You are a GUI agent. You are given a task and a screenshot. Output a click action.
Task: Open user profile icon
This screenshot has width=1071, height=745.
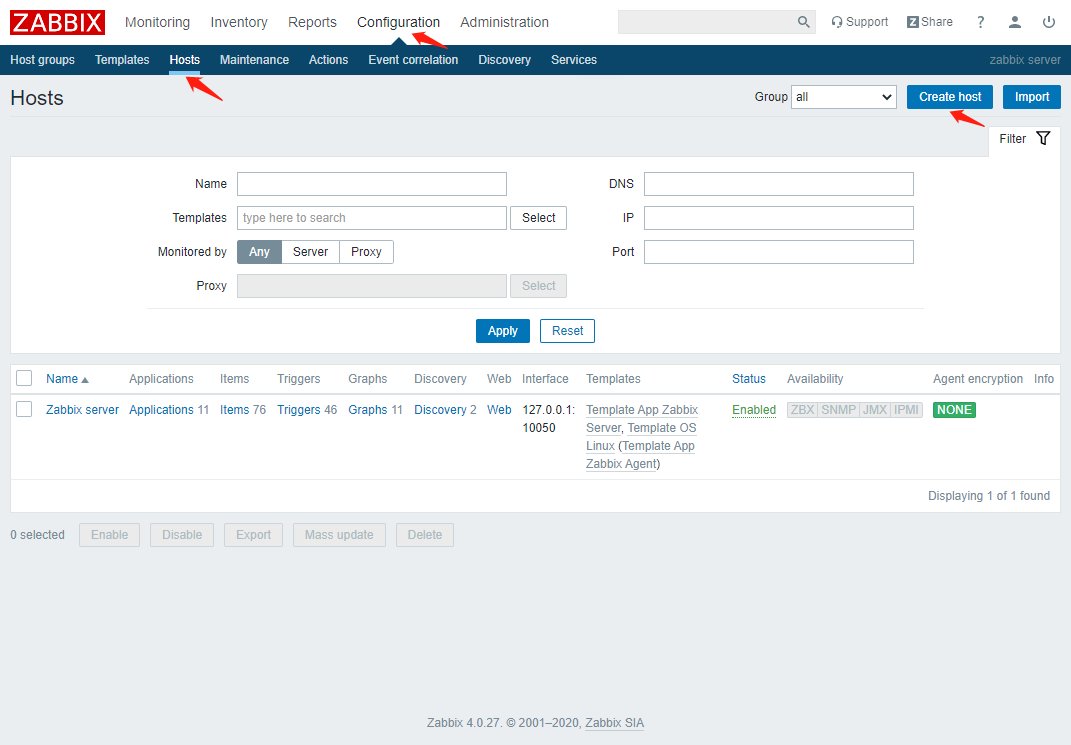coord(1015,22)
